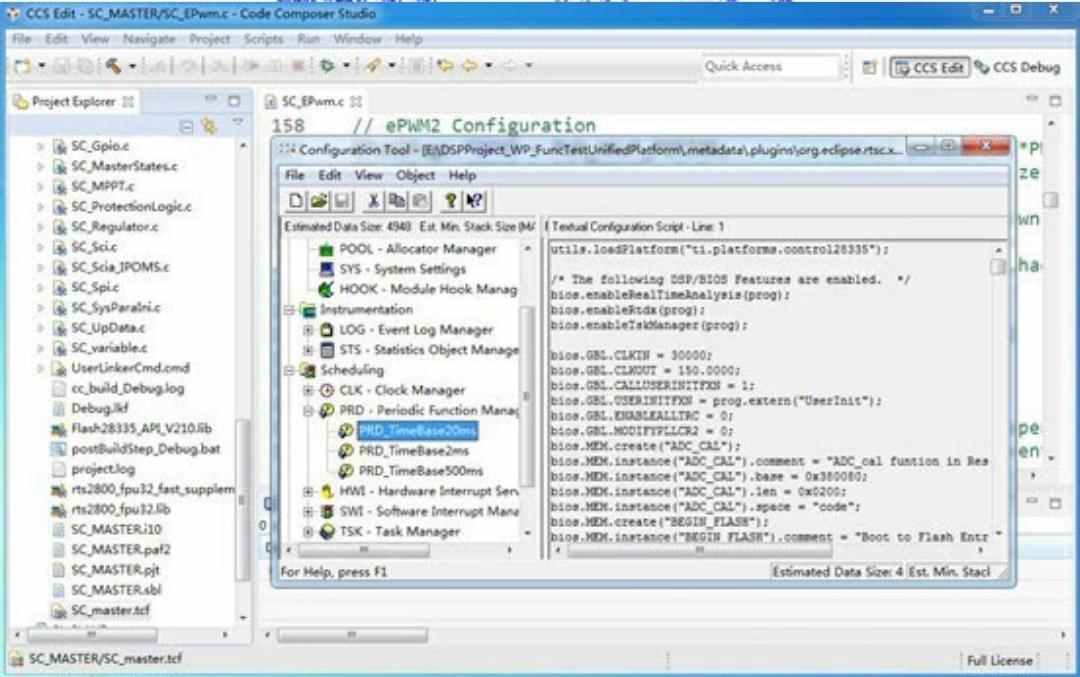Viewport: 1080px width, 677px height.
Task: Select SYS - System Settings node
Action: click(402, 269)
